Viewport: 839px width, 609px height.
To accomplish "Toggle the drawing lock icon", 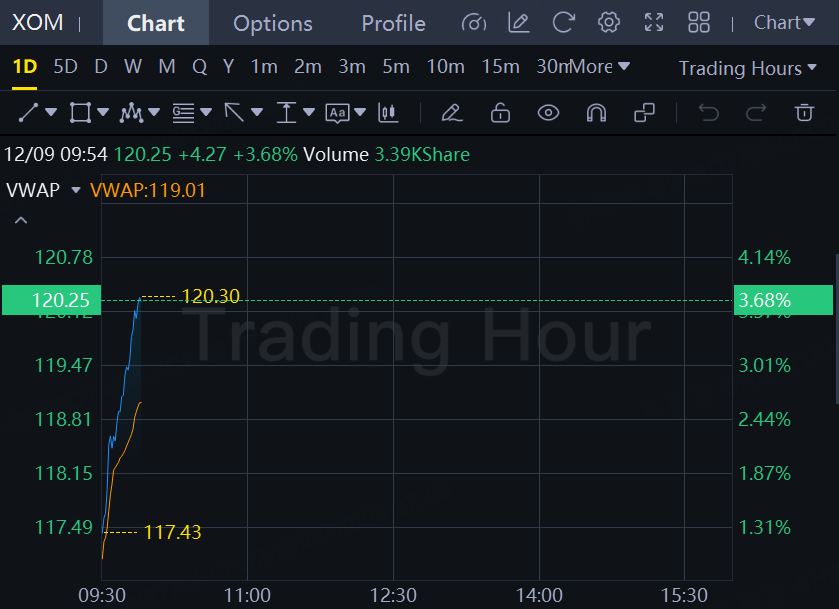I will pos(500,113).
